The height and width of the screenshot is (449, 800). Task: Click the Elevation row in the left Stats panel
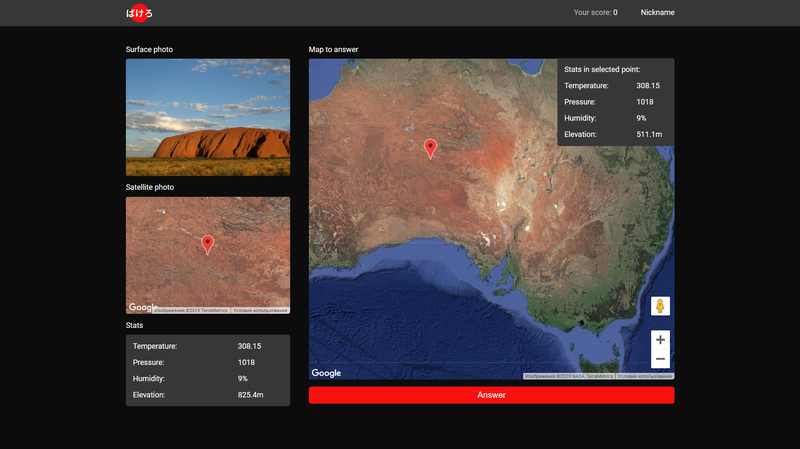click(x=207, y=395)
